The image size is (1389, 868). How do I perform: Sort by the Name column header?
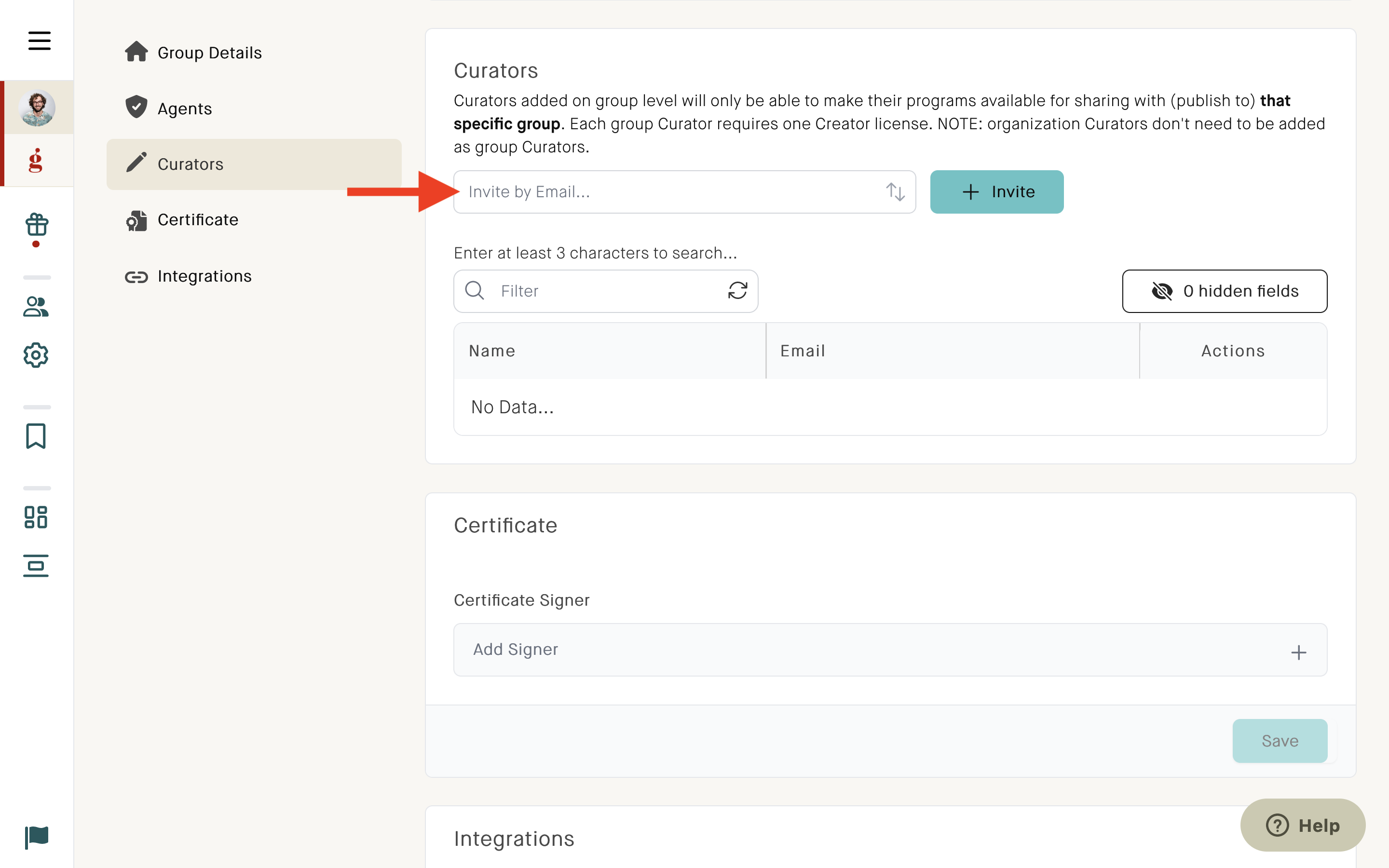click(610, 351)
